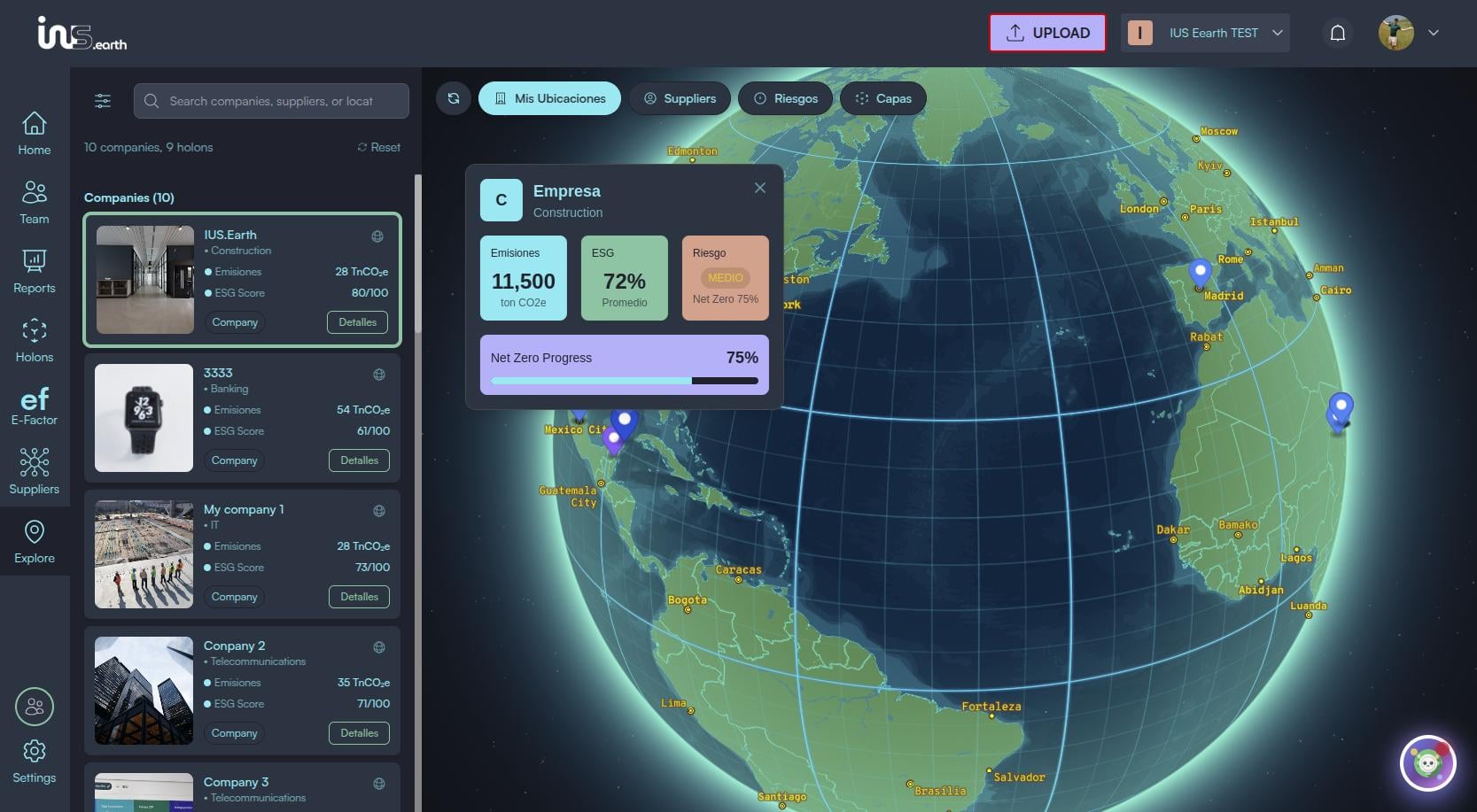Open the notifications bell
Image resolution: width=1477 pixels, height=812 pixels.
pos(1338,33)
